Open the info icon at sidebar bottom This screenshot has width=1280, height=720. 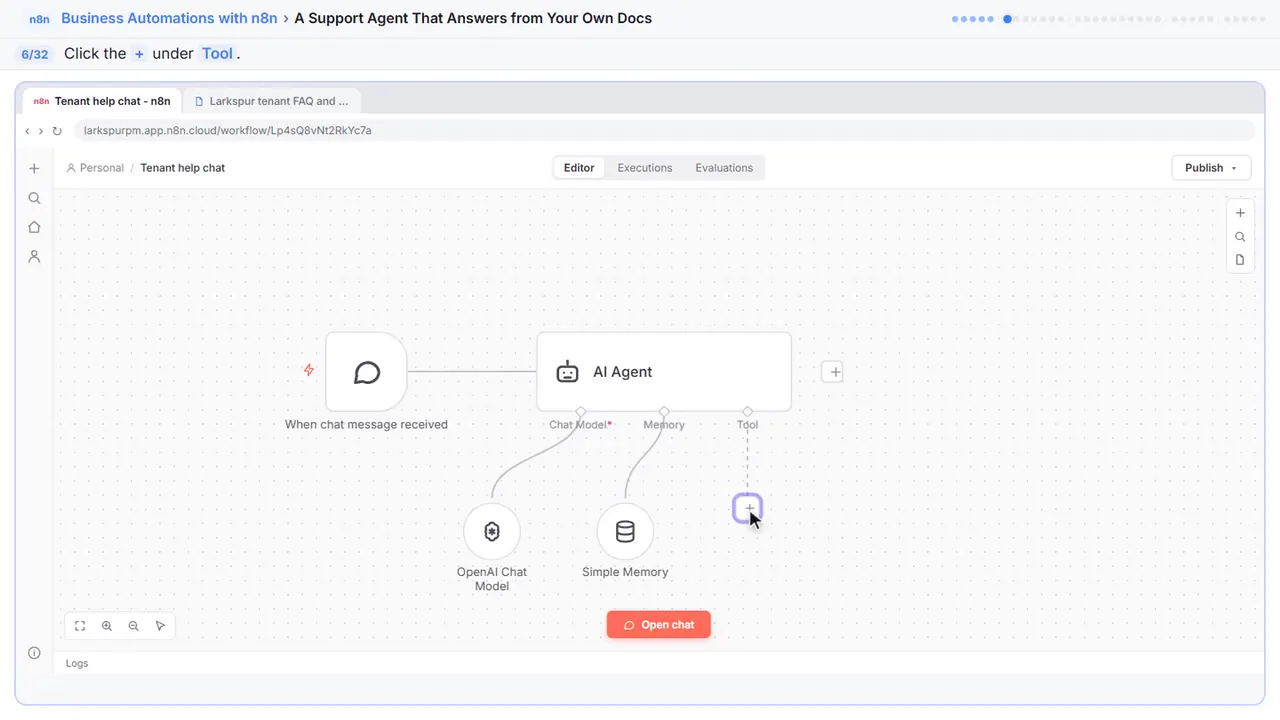(x=34, y=653)
